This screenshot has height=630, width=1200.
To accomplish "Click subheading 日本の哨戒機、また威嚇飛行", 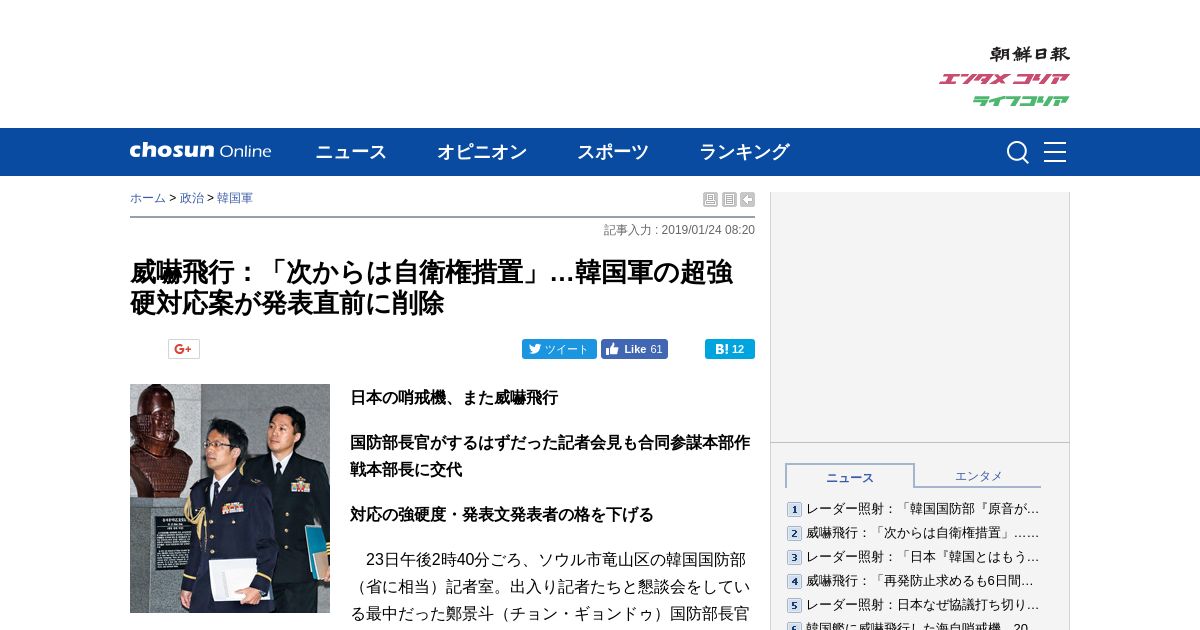I will coord(454,398).
